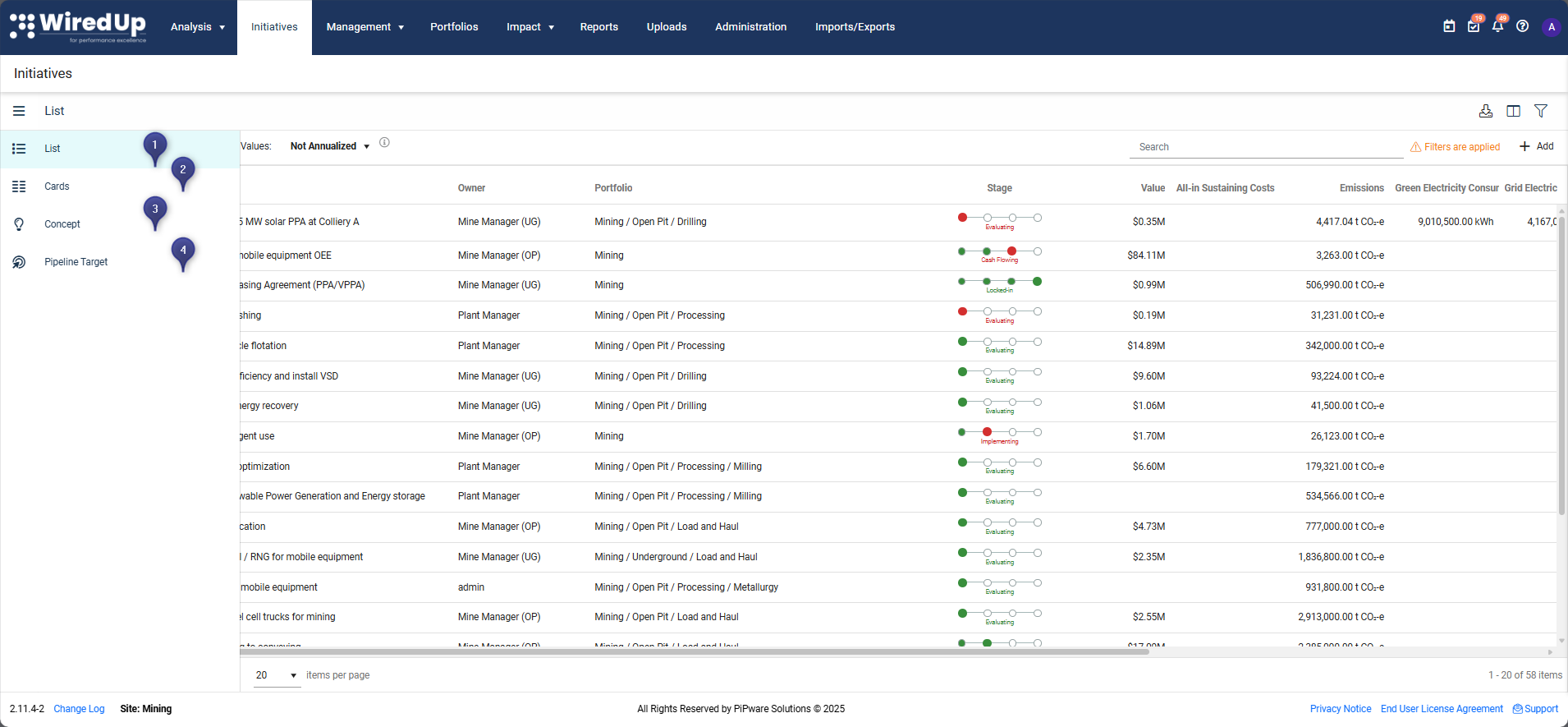Viewport: 1568px width, 727px height.
Task: Select the Cards view icon in sidebar
Action: [x=19, y=186]
